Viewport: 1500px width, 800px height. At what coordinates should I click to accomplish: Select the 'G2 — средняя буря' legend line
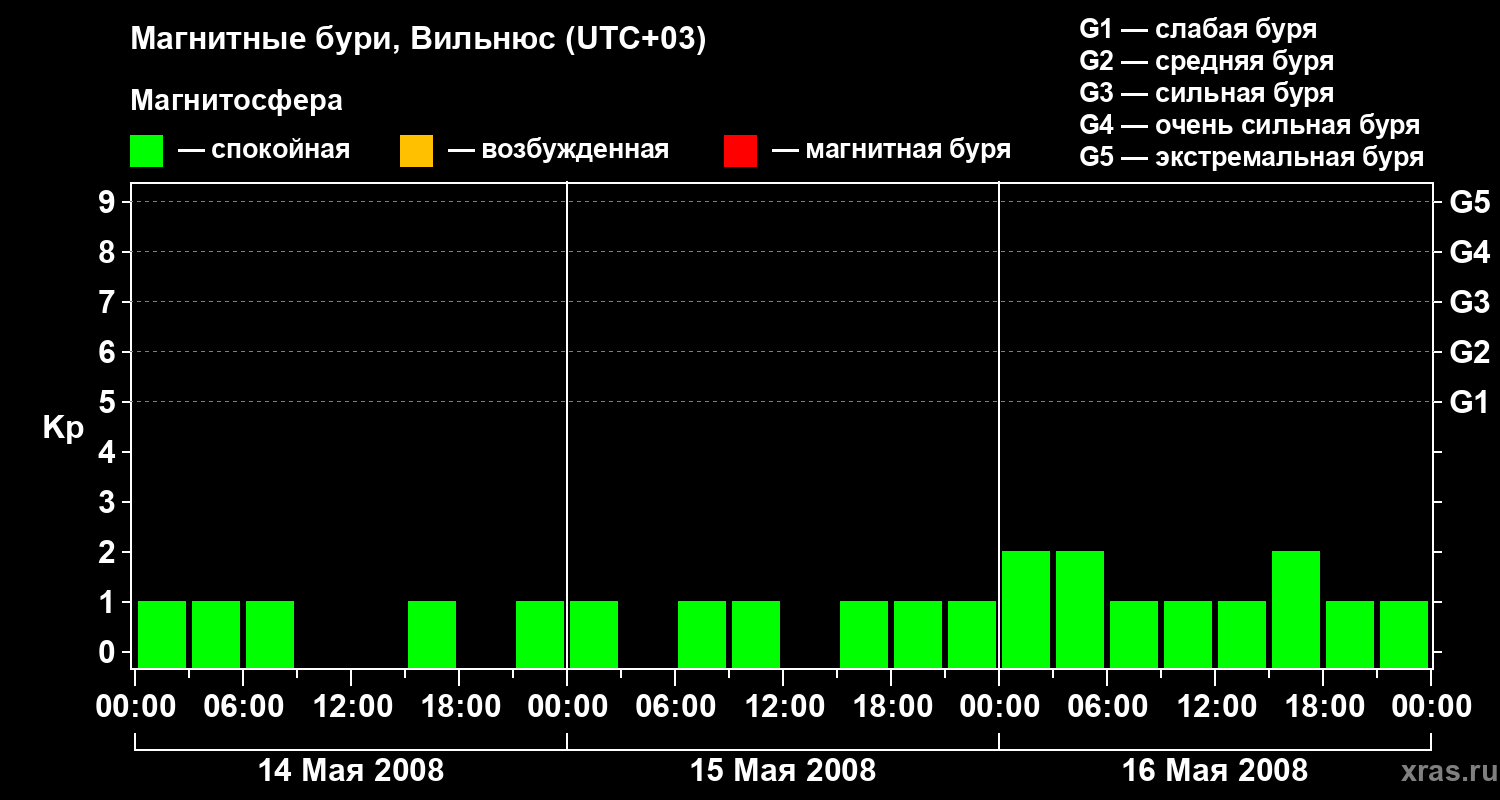pyautogui.click(x=1206, y=61)
